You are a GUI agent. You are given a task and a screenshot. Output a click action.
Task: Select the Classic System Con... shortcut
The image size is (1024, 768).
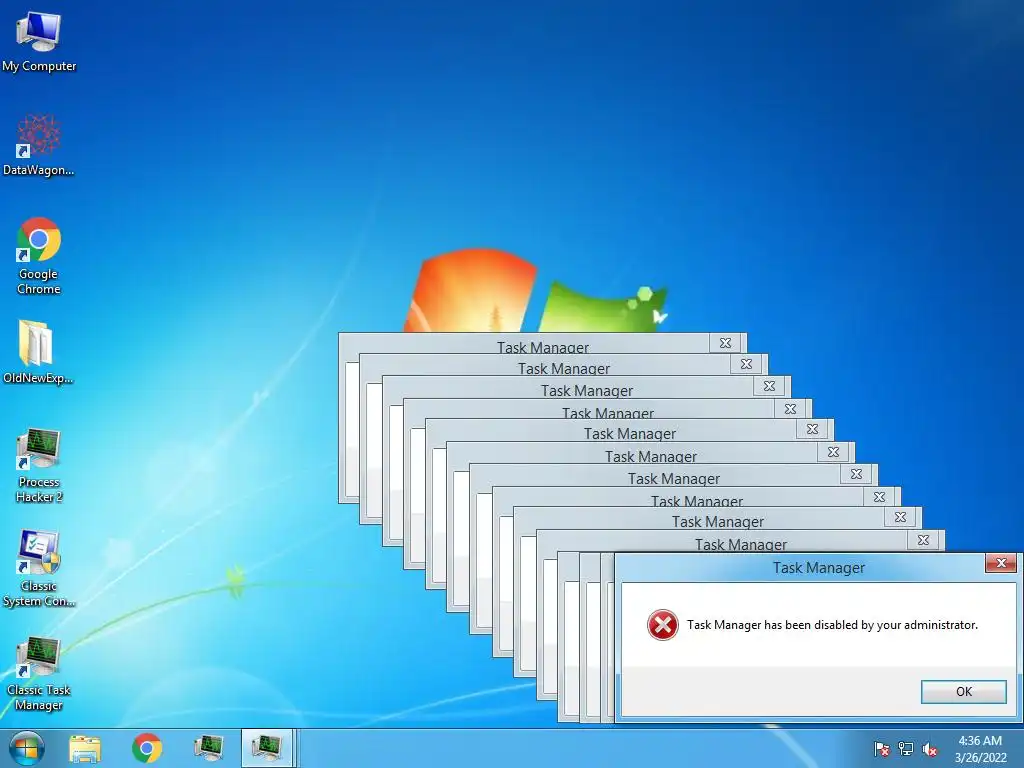pyautogui.click(x=39, y=568)
